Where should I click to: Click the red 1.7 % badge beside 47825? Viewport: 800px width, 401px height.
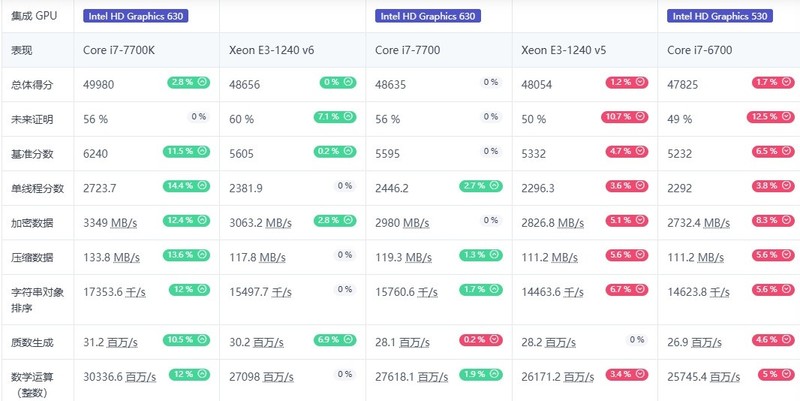point(773,82)
